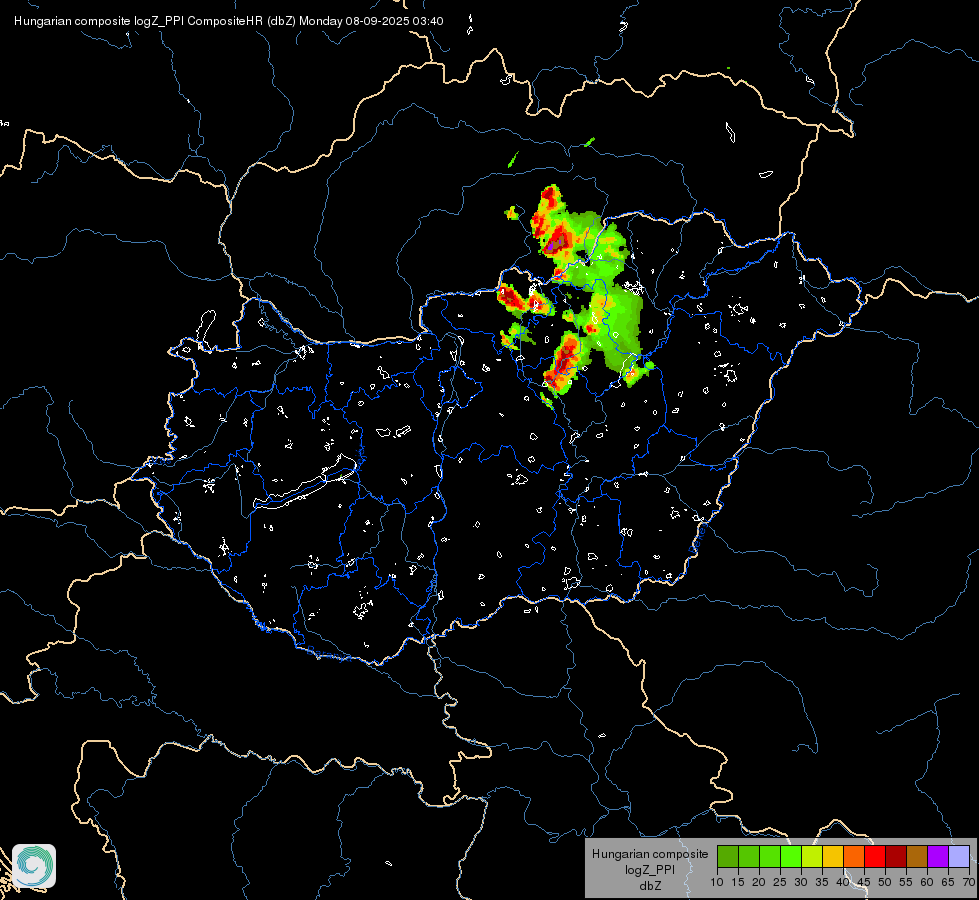Viewport: 979px width, 900px height.
Task: Click the legend scale value 25
Action: [780, 883]
